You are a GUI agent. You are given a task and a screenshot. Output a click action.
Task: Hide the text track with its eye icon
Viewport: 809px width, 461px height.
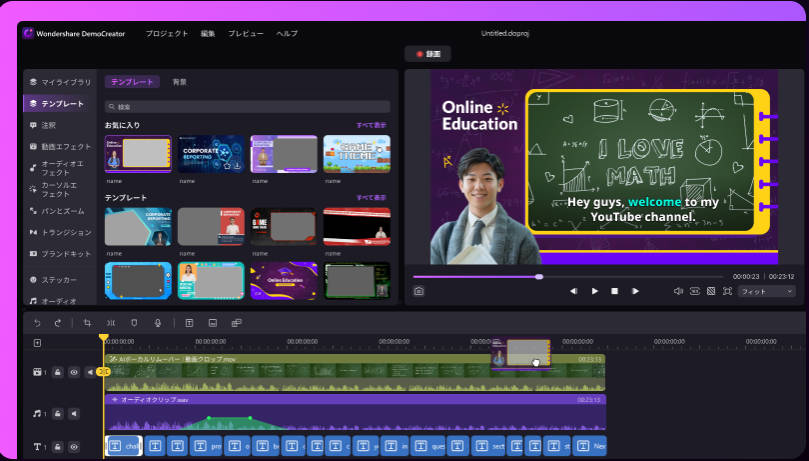pyautogui.click(x=74, y=447)
